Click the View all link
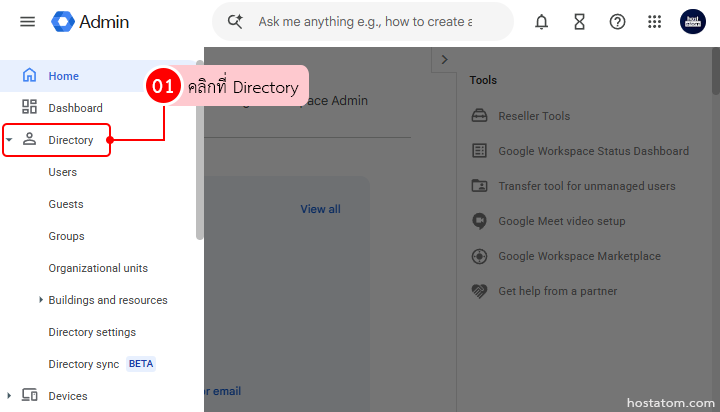Screen dimensions: 720x412 [321, 209]
